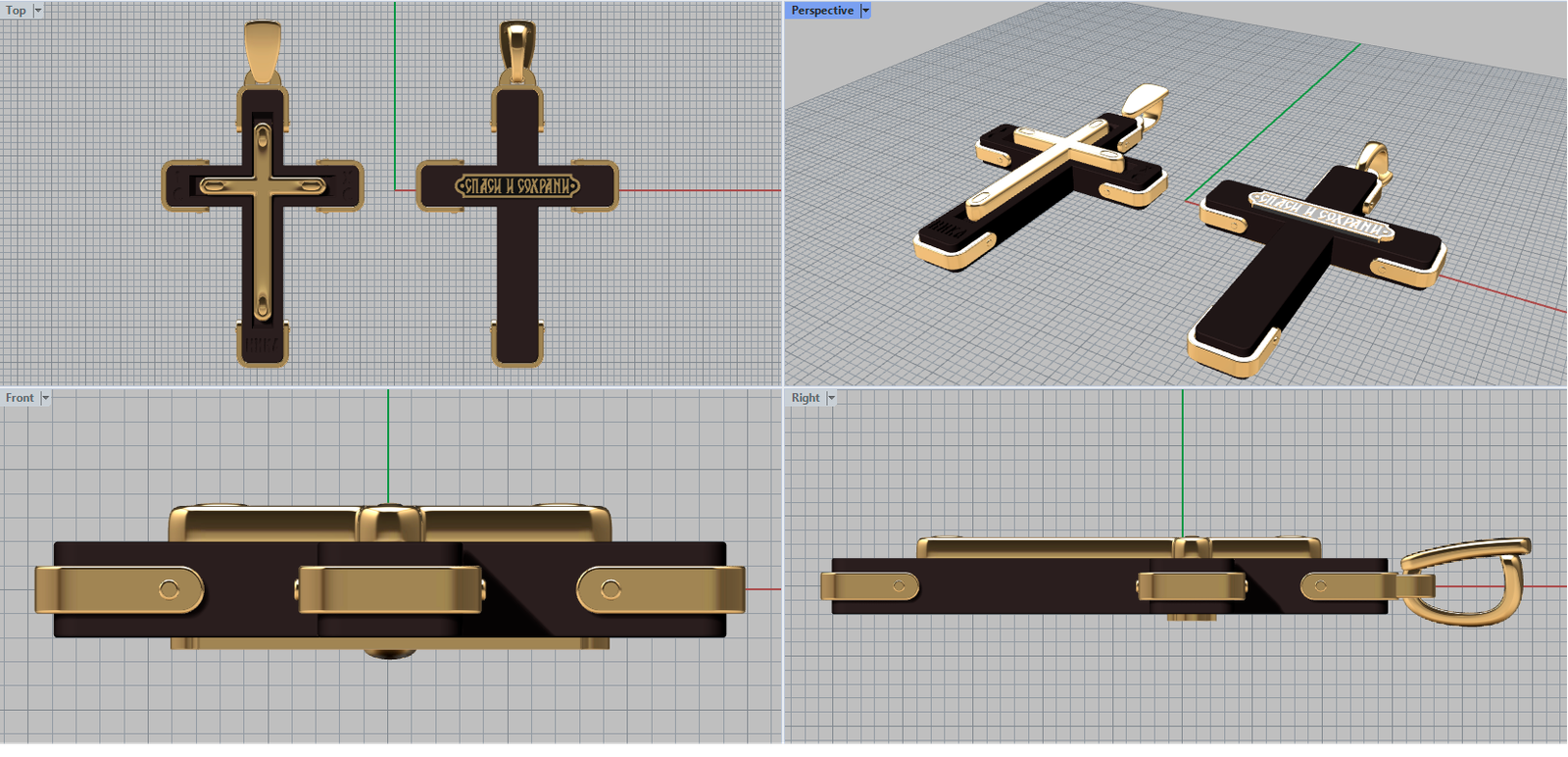Click the Right viewport title label
Screen dimensions: 1568x757
[x=806, y=398]
